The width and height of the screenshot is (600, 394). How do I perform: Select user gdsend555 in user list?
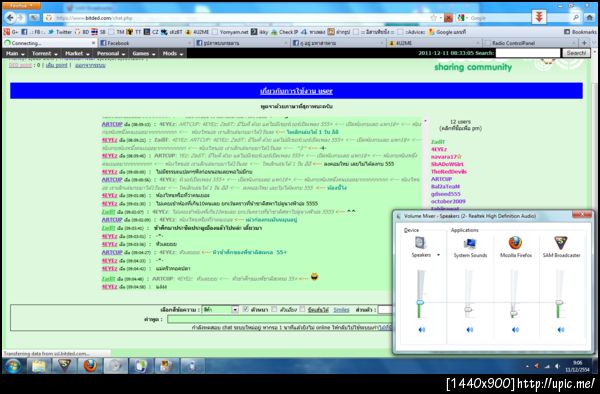pyautogui.click(x=445, y=194)
